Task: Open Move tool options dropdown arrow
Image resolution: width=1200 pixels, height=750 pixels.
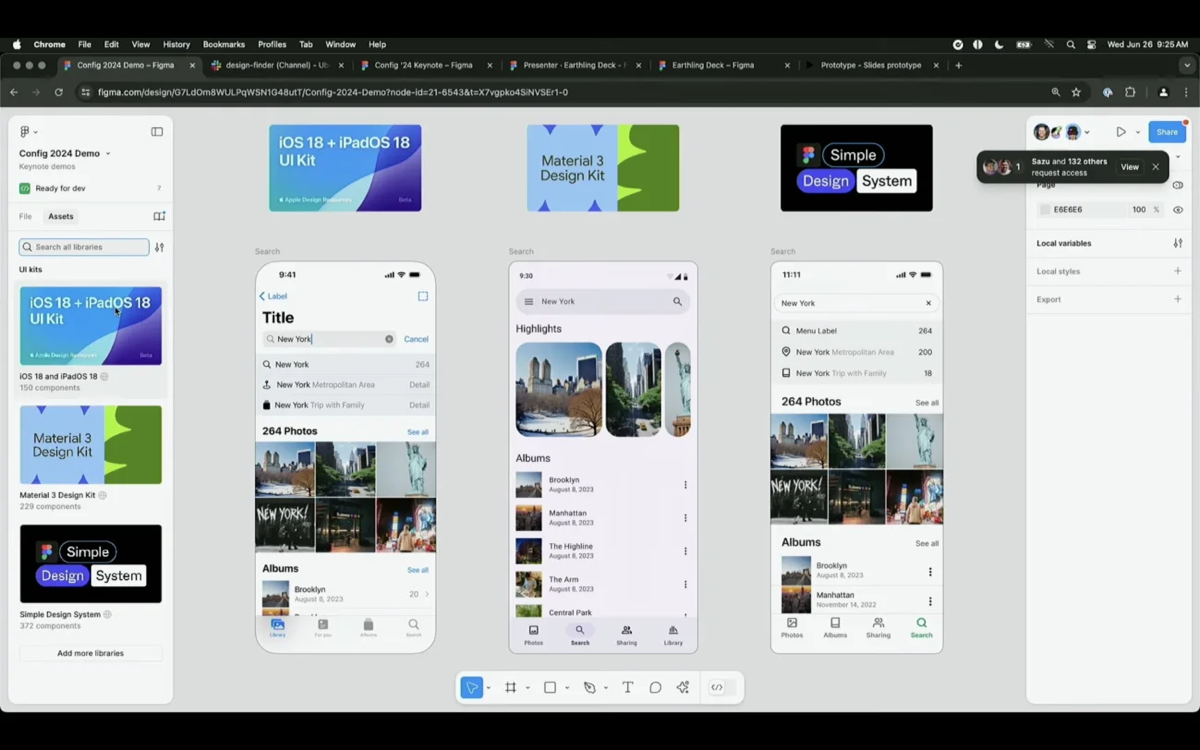Action: [x=488, y=689]
